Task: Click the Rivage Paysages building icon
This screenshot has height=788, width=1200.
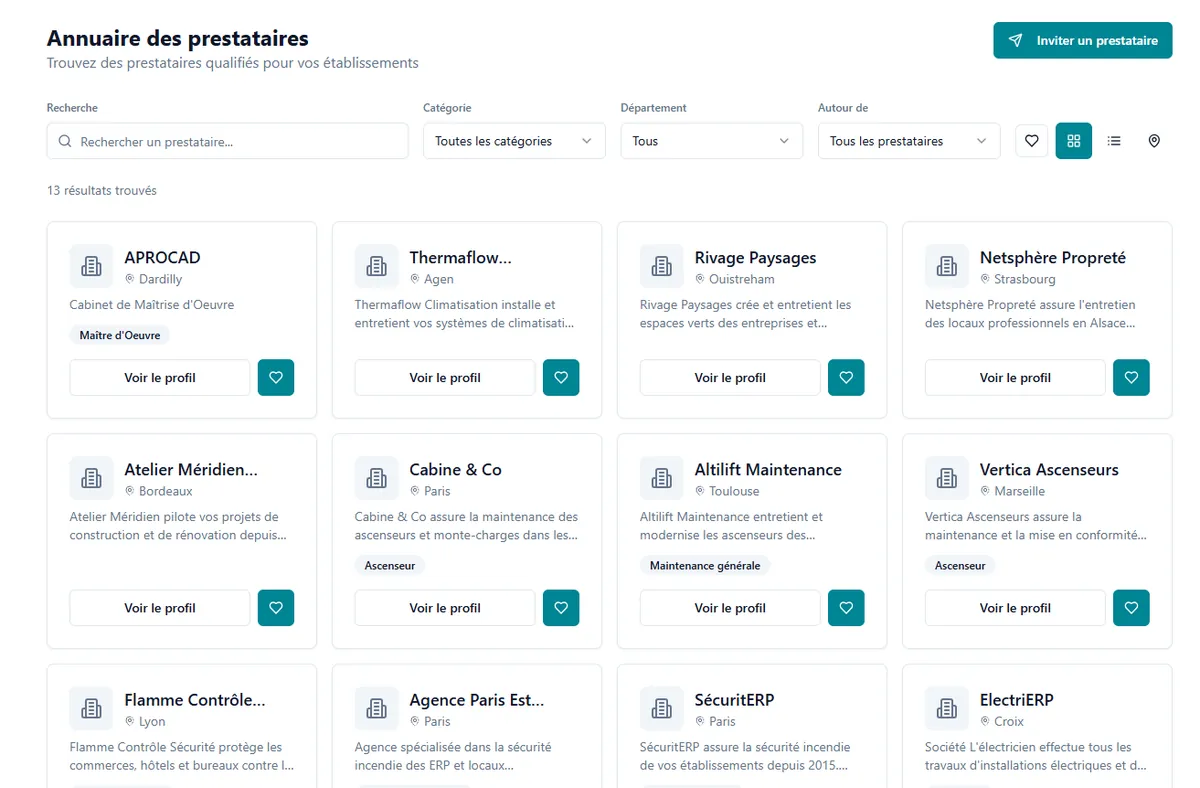Action: tap(661, 266)
